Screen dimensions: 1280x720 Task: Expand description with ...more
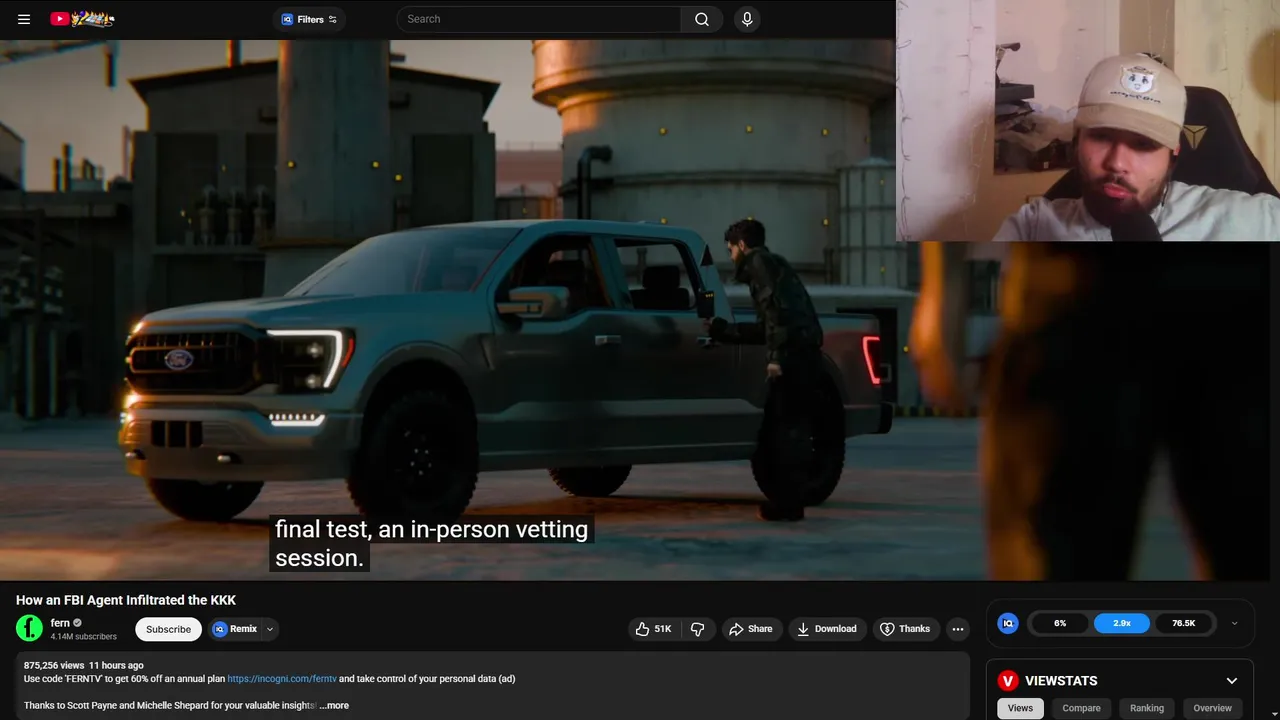pyautogui.click(x=334, y=706)
